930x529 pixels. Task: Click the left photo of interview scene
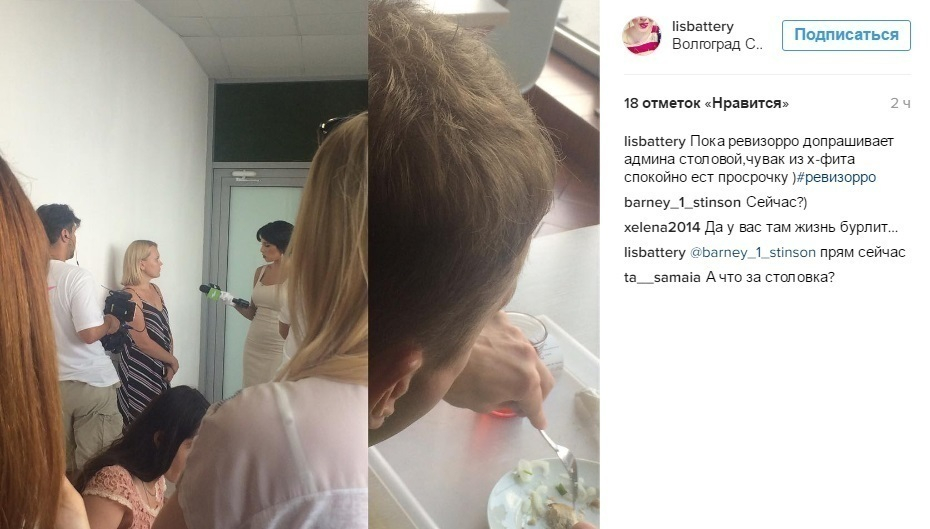(x=184, y=264)
